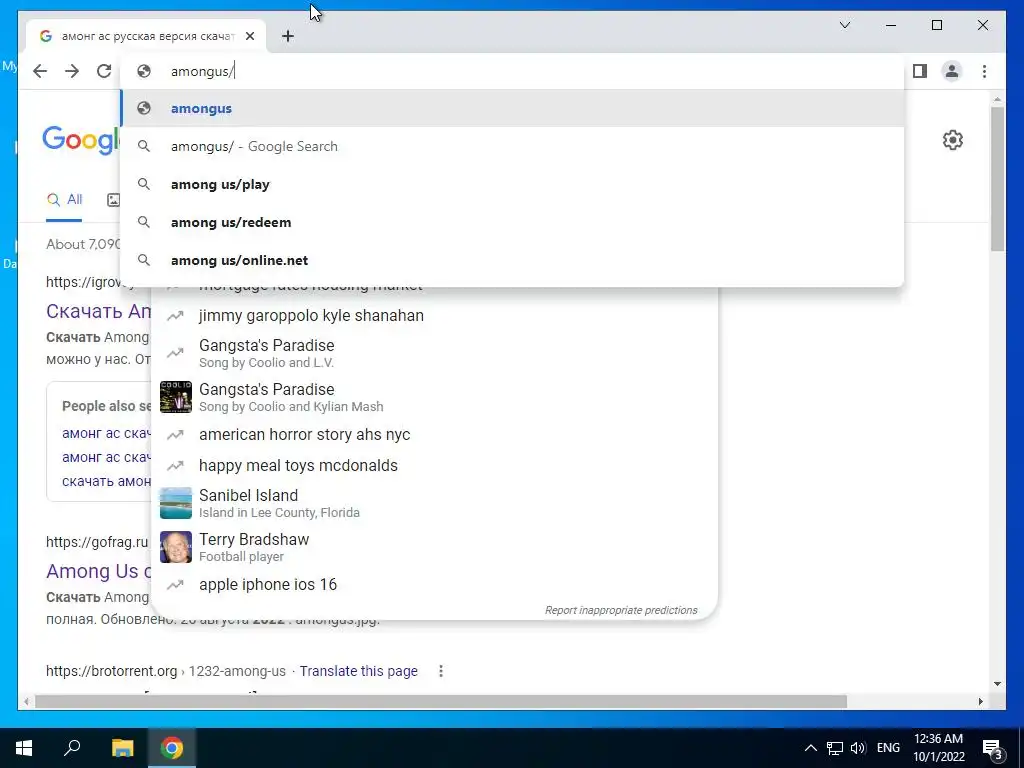Select Sanibel Island suggestion text
Viewport: 1024px width, 768px height.
279,503
